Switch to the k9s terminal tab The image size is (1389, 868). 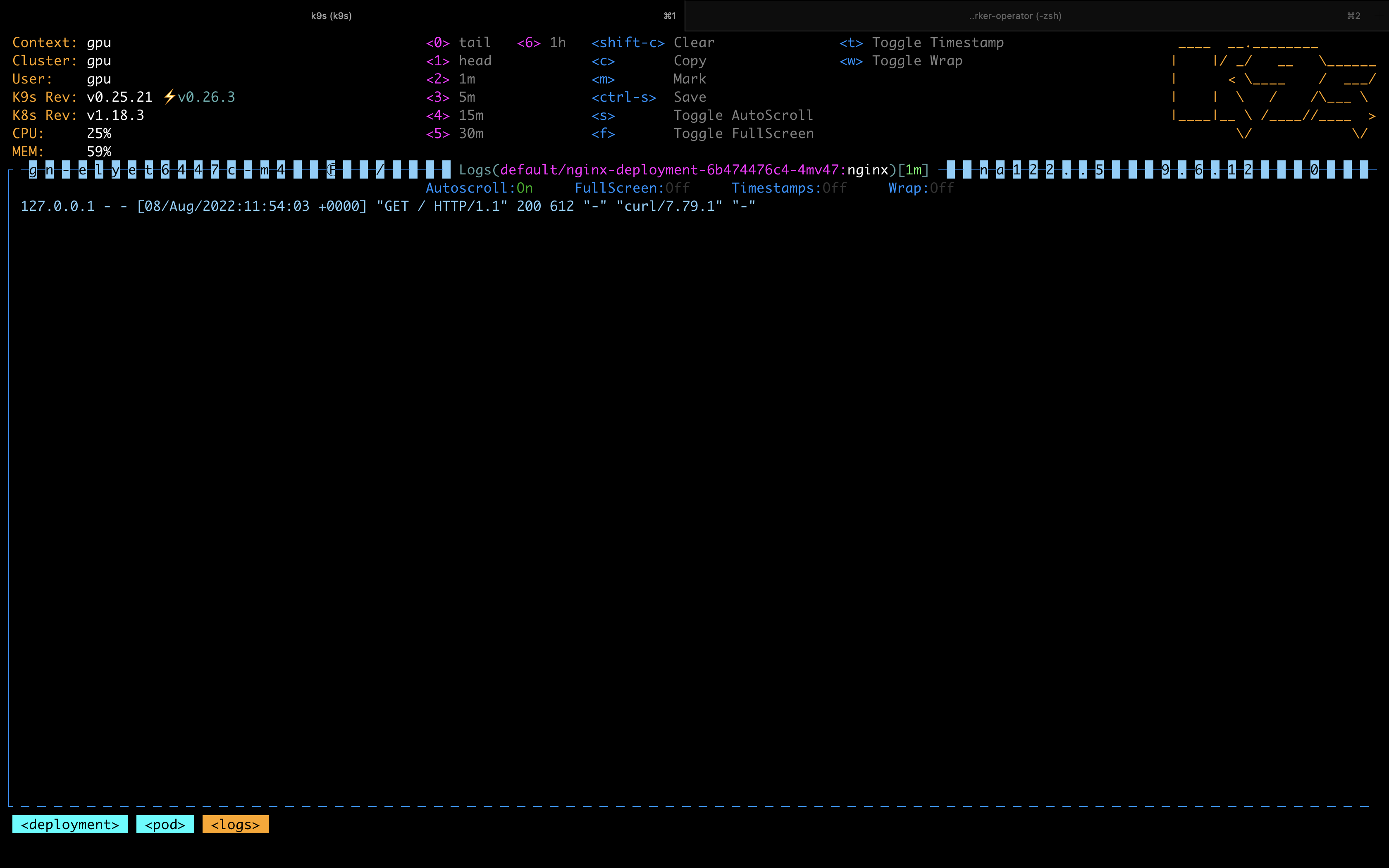pos(331,16)
